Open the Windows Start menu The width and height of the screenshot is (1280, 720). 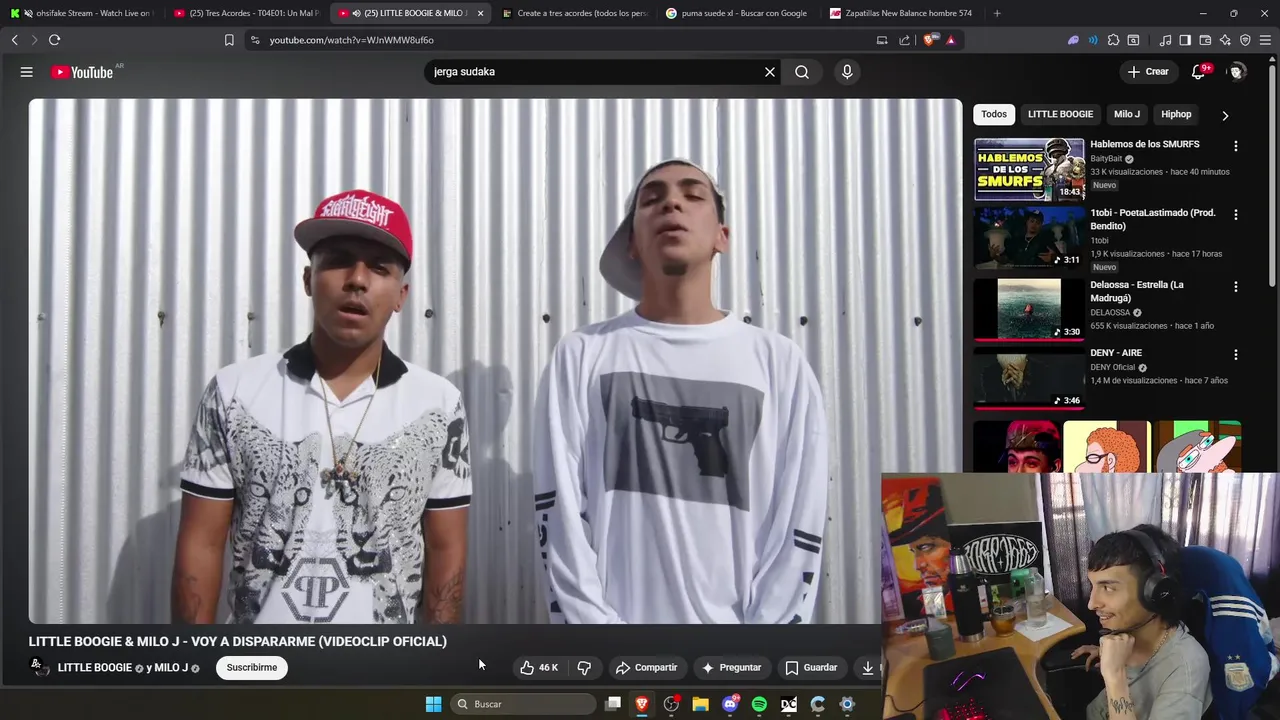pos(433,704)
